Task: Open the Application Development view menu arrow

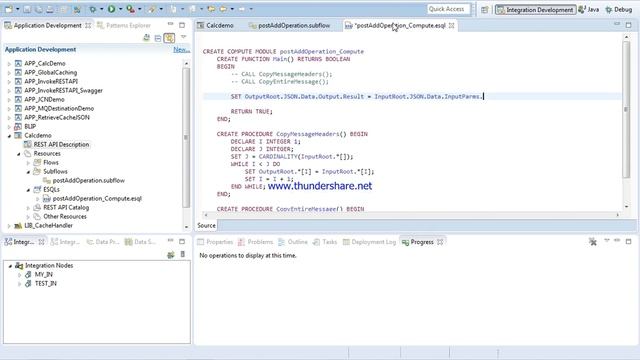Action: coord(183,38)
